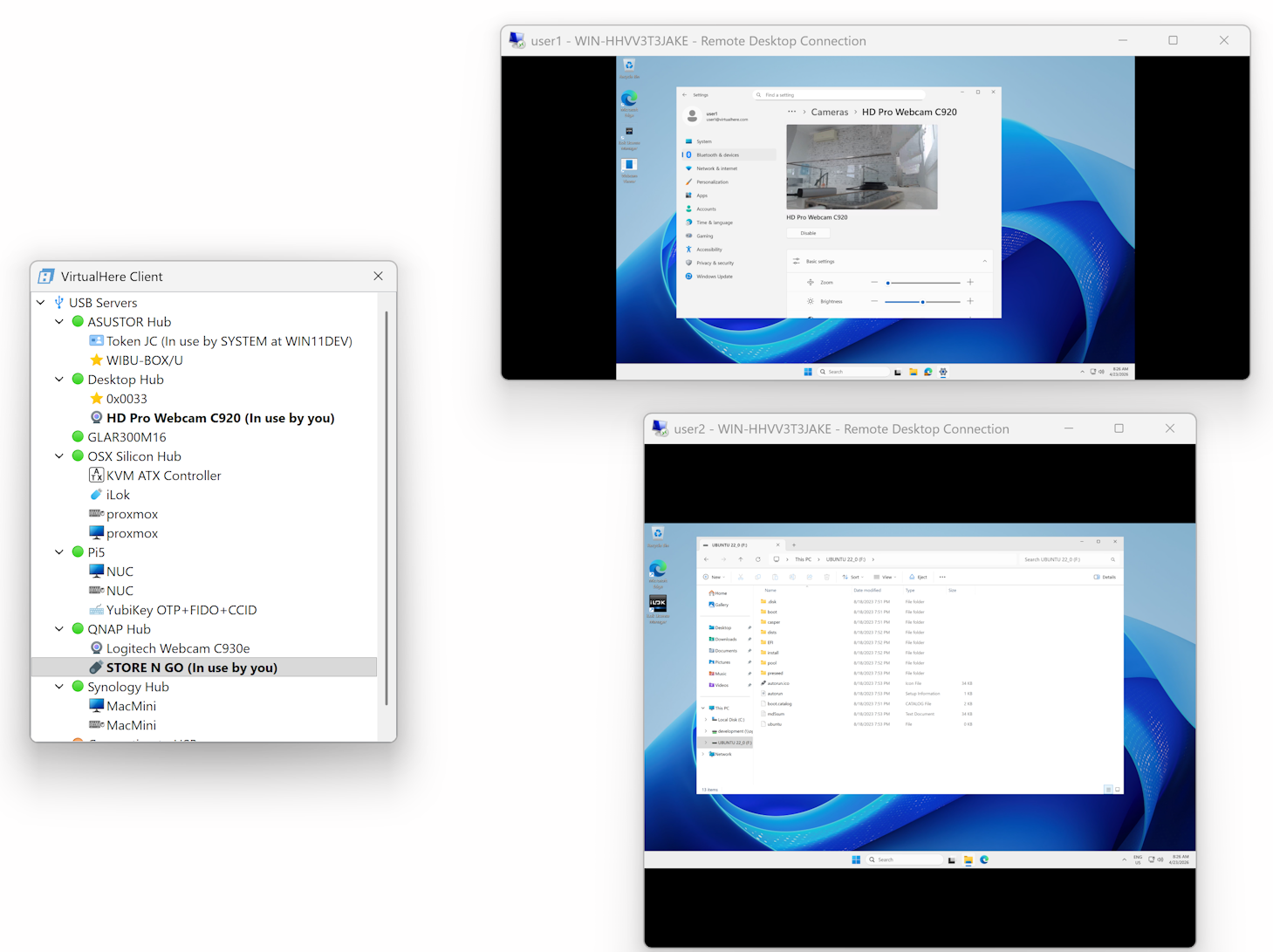Select Privacy & security in Settings sidebar

tap(715, 263)
